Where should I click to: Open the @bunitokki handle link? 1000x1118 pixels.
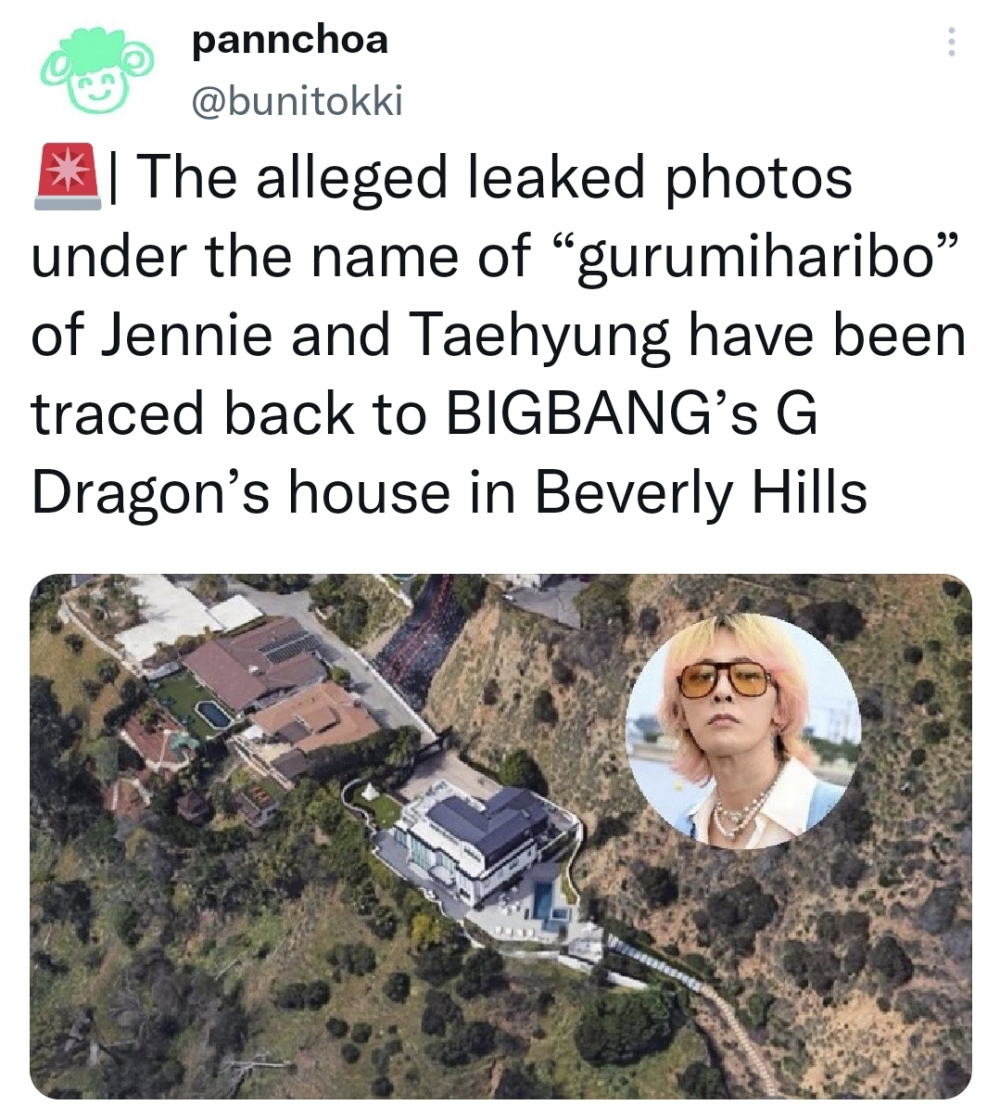pyautogui.click(x=297, y=100)
